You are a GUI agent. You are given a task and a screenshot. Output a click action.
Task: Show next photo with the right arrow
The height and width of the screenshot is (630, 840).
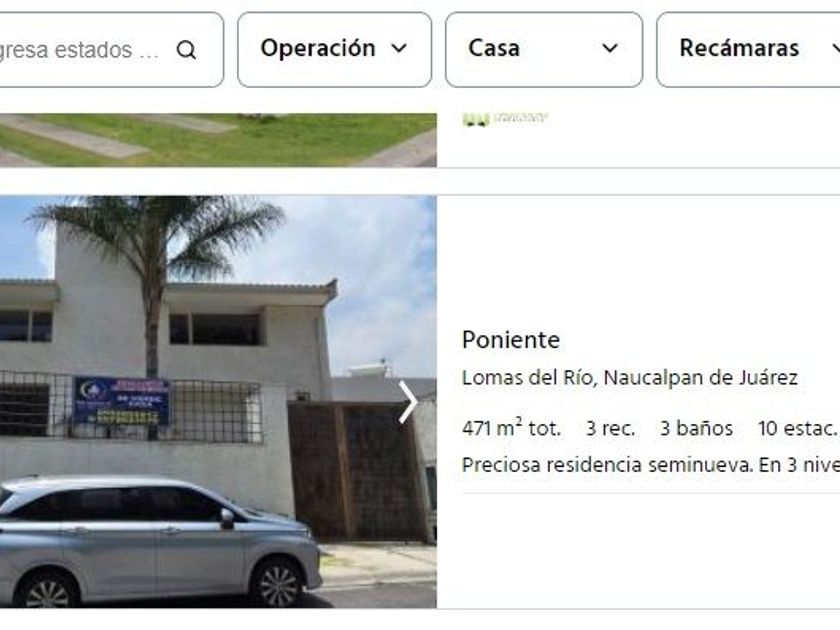pos(408,402)
